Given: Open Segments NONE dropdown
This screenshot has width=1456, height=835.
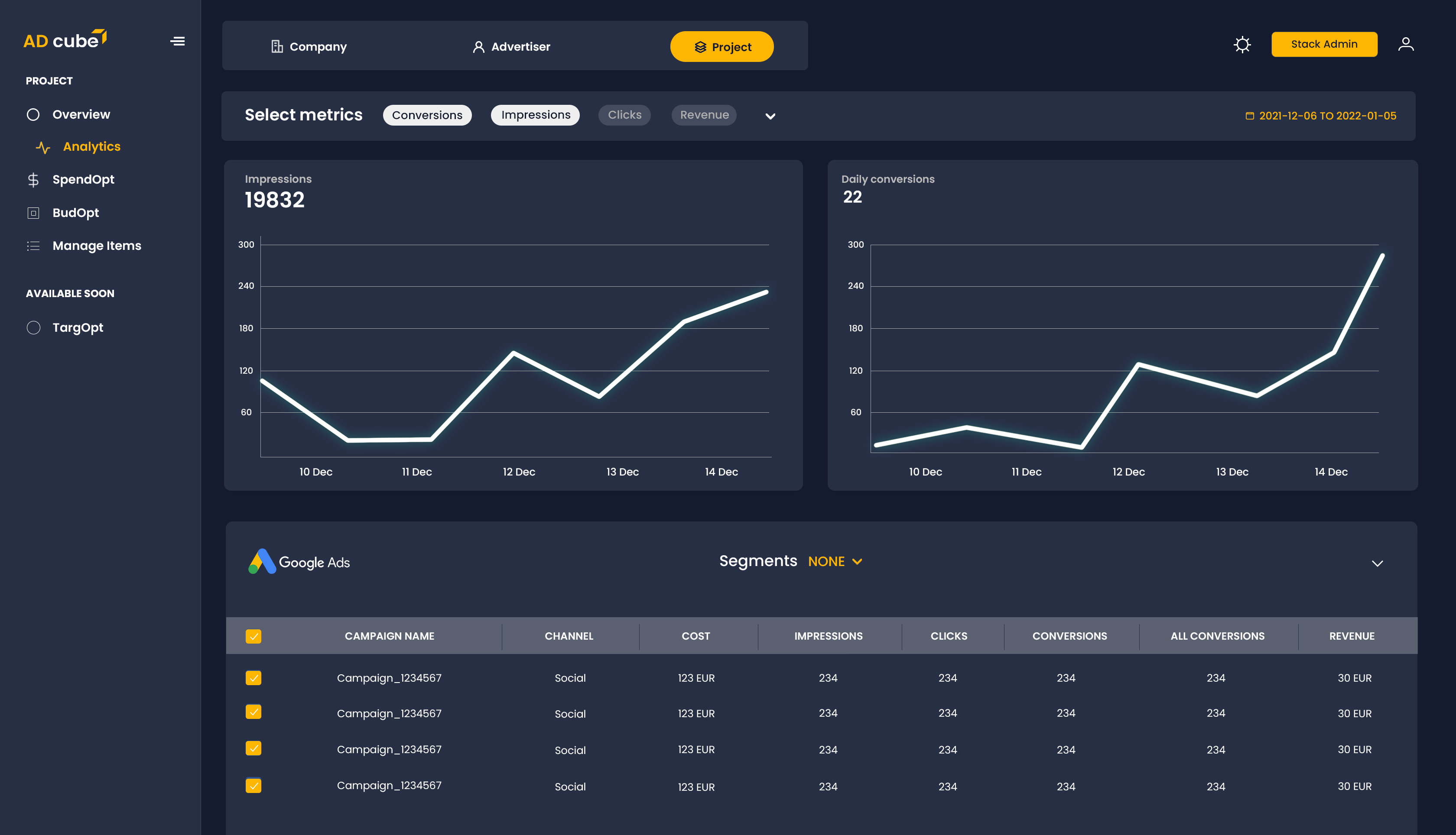Looking at the screenshot, I should tap(835, 561).
